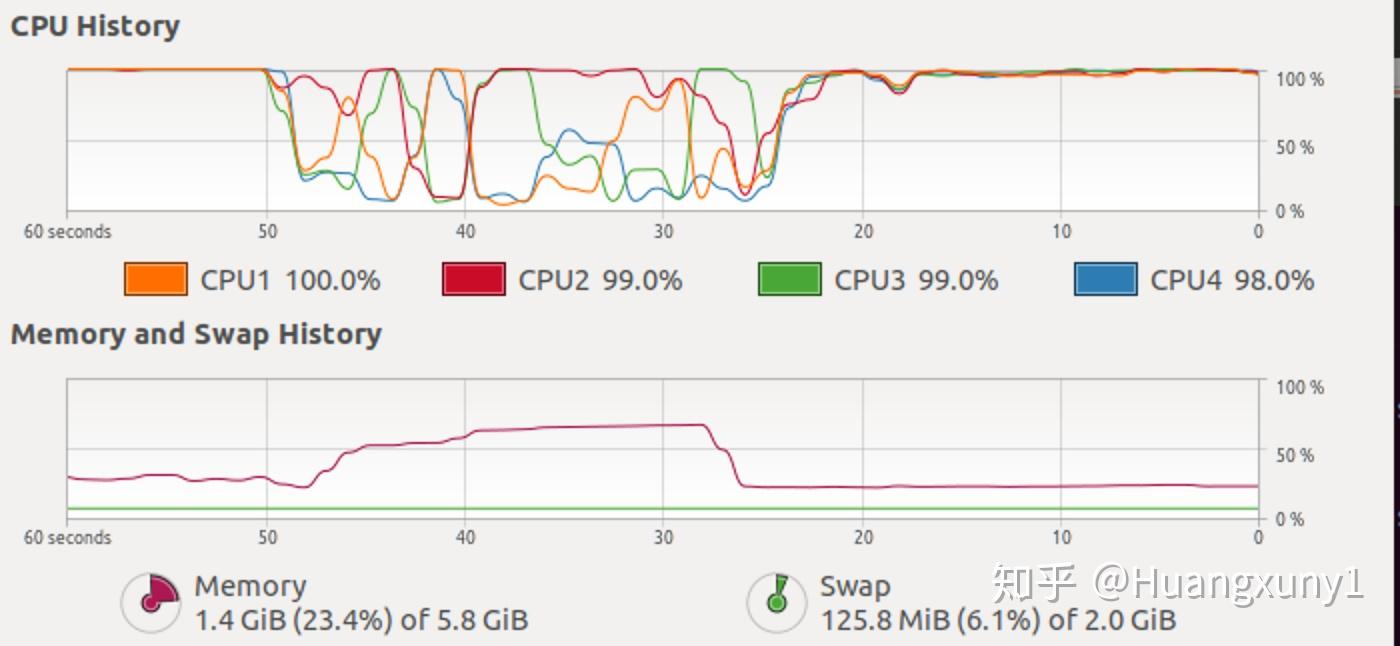Click the Memory pie chart icon
Screen dimensions: 1400x646
[x=152, y=602]
